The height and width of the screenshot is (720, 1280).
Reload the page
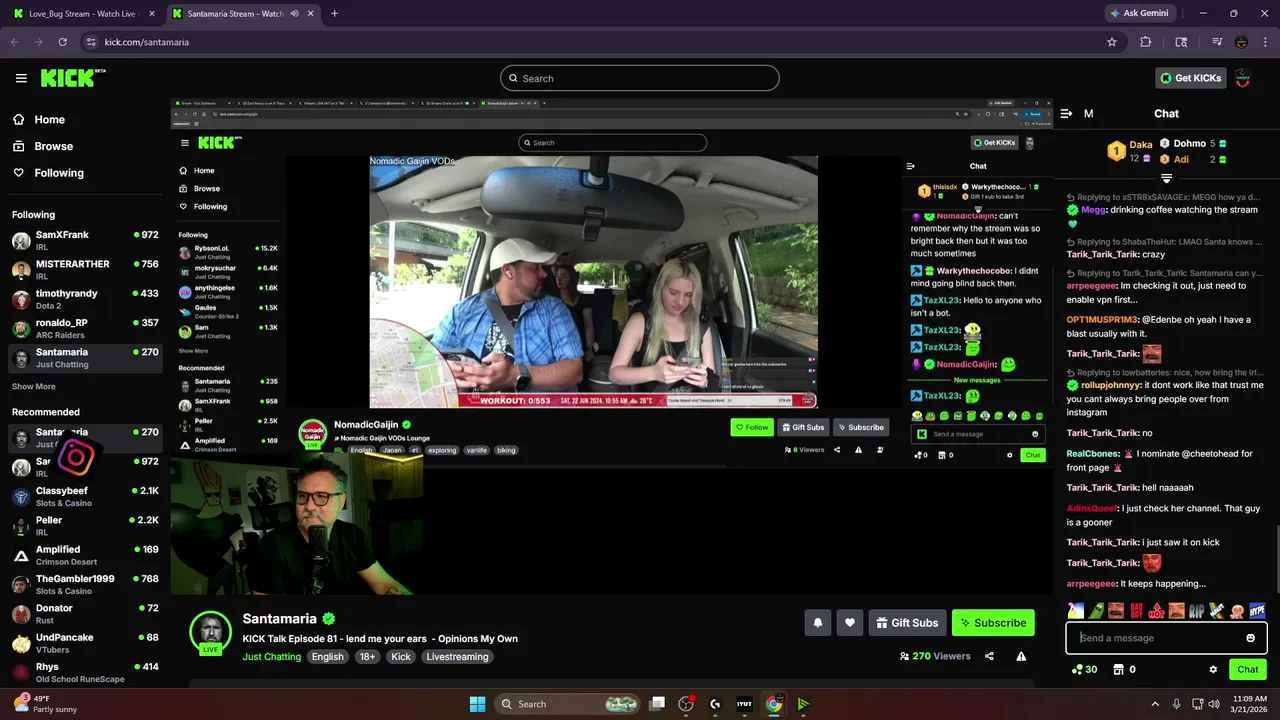click(62, 42)
